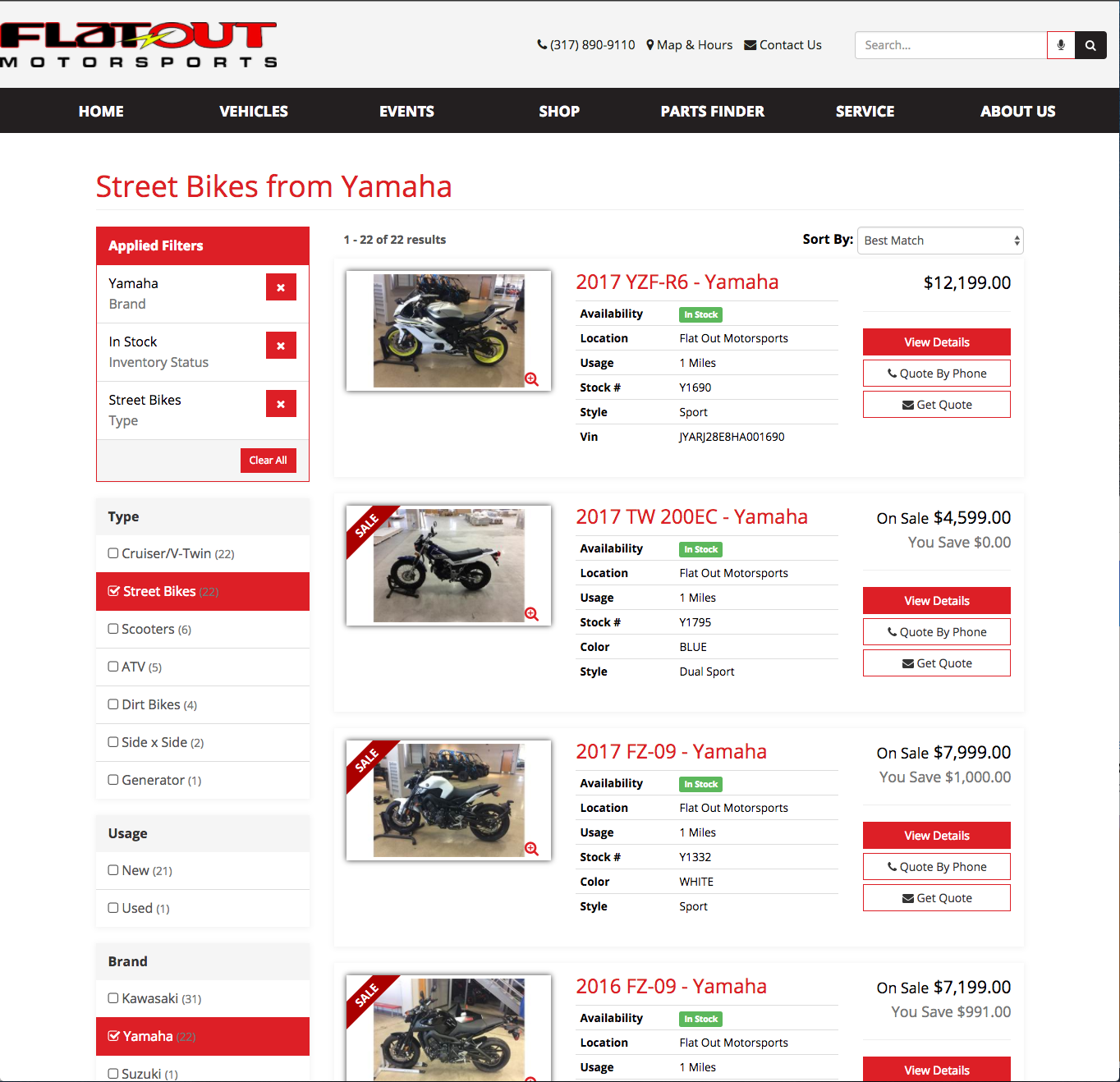The width and height of the screenshot is (1120, 1082).
Task: Click the Stock # Y1795 value
Action: pos(695,622)
